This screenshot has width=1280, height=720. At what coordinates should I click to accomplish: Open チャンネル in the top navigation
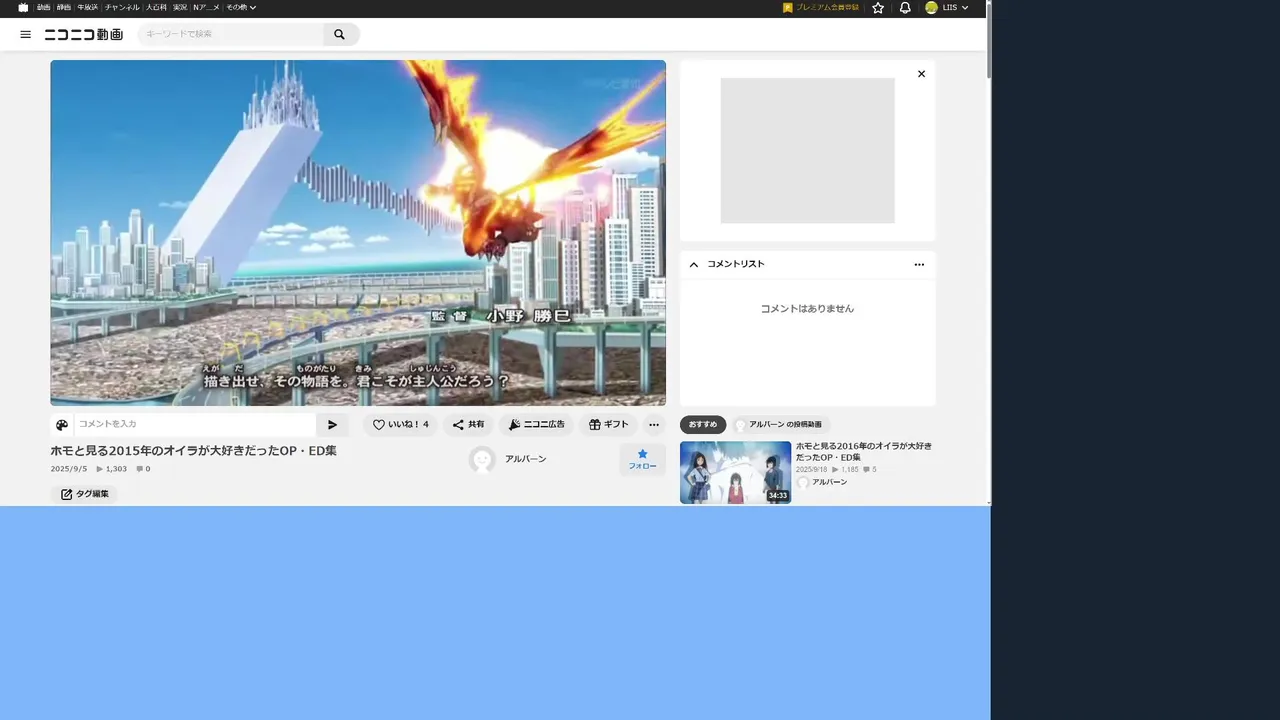(122, 7)
